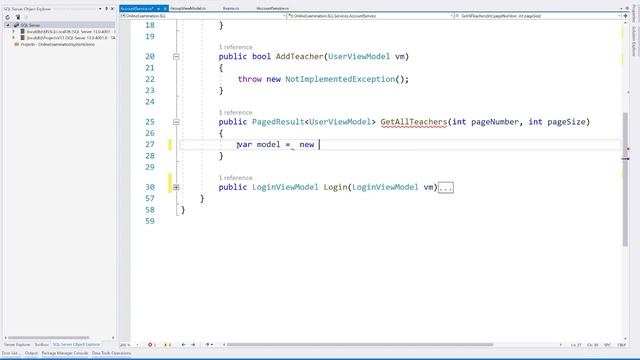Click NotImplementedException in line 22
640x360 pixels.
tap(340, 79)
